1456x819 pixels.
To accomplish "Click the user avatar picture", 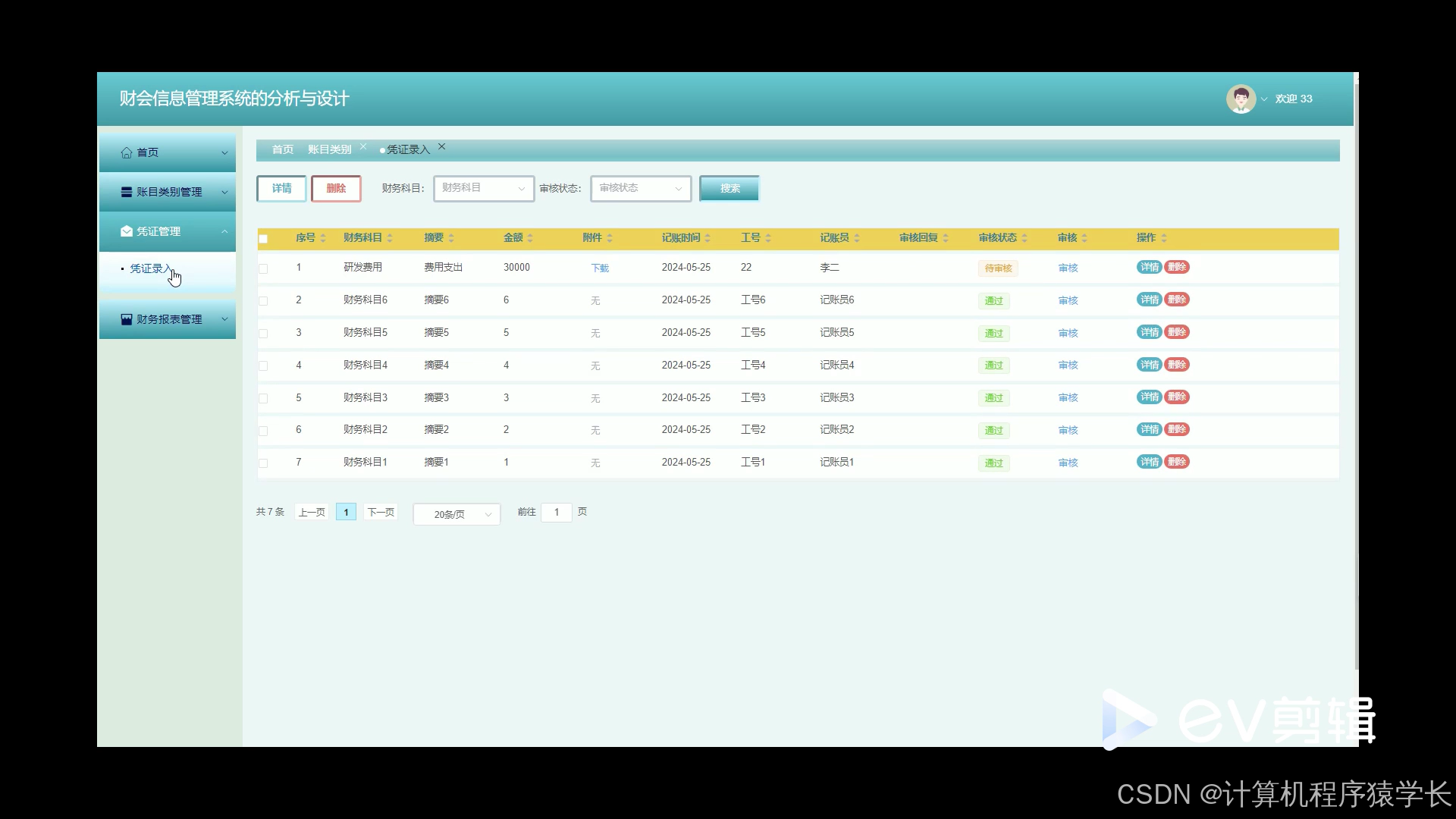I will (1241, 99).
